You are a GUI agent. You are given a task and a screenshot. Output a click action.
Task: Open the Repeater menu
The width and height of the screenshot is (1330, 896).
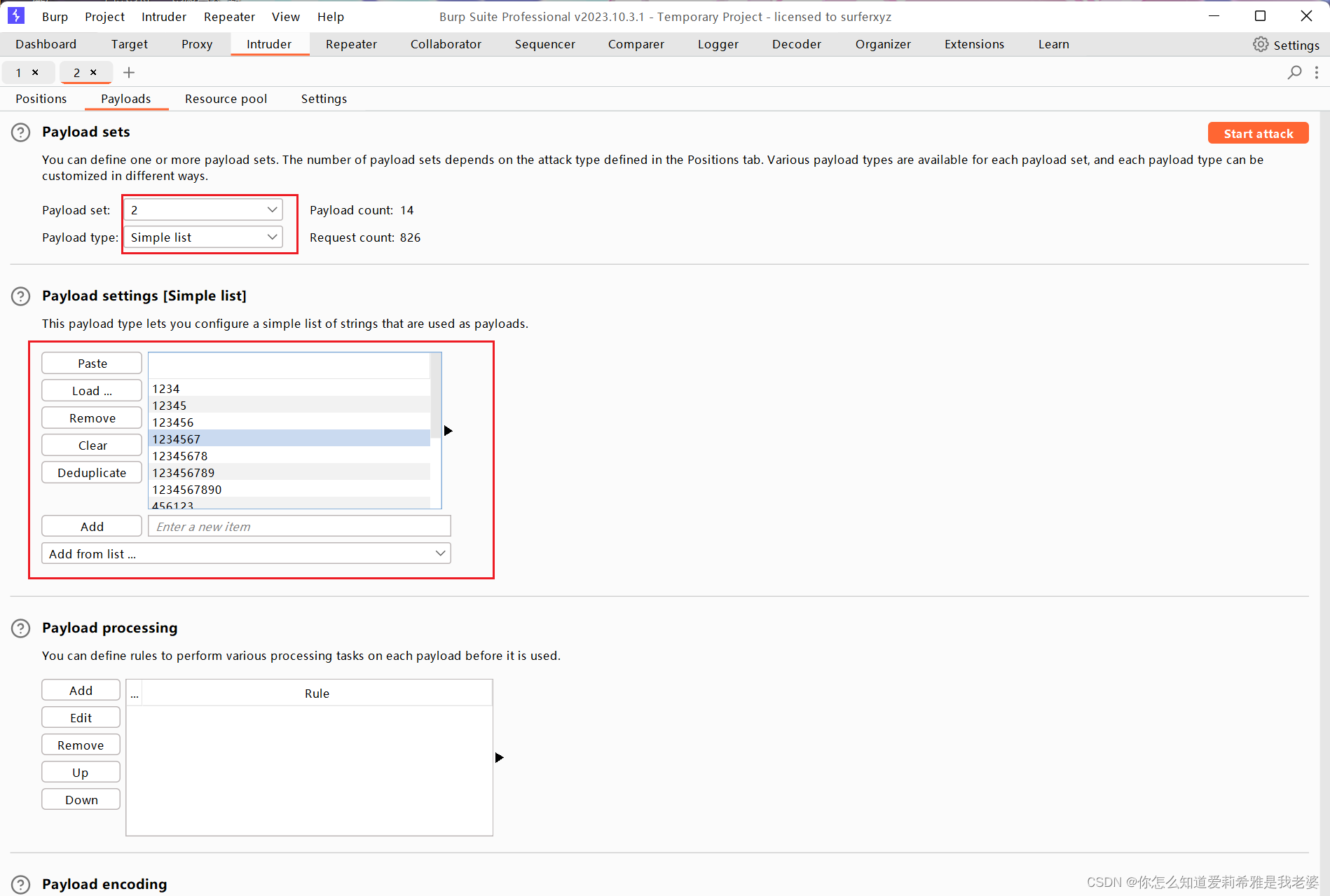pos(229,16)
